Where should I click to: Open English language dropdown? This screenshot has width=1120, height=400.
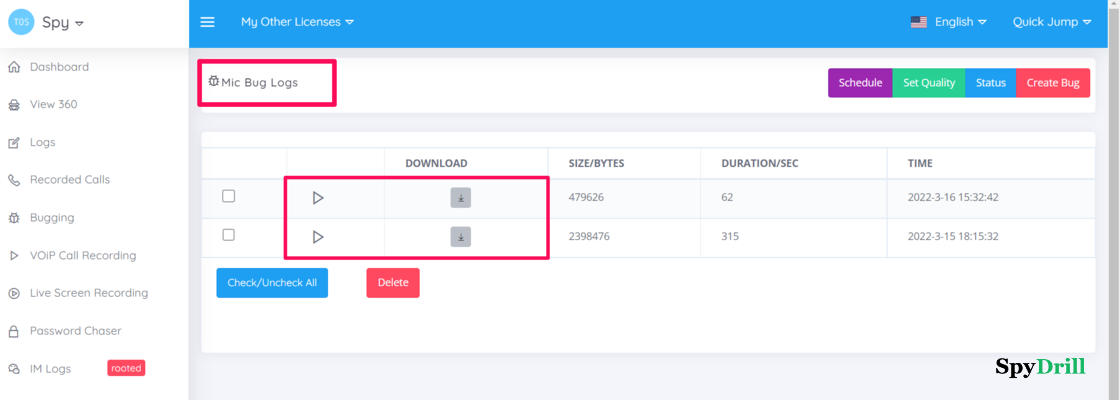click(948, 22)
